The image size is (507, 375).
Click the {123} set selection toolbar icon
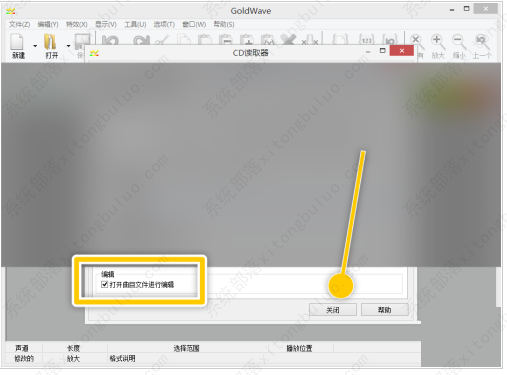click(x=367, y=40)
